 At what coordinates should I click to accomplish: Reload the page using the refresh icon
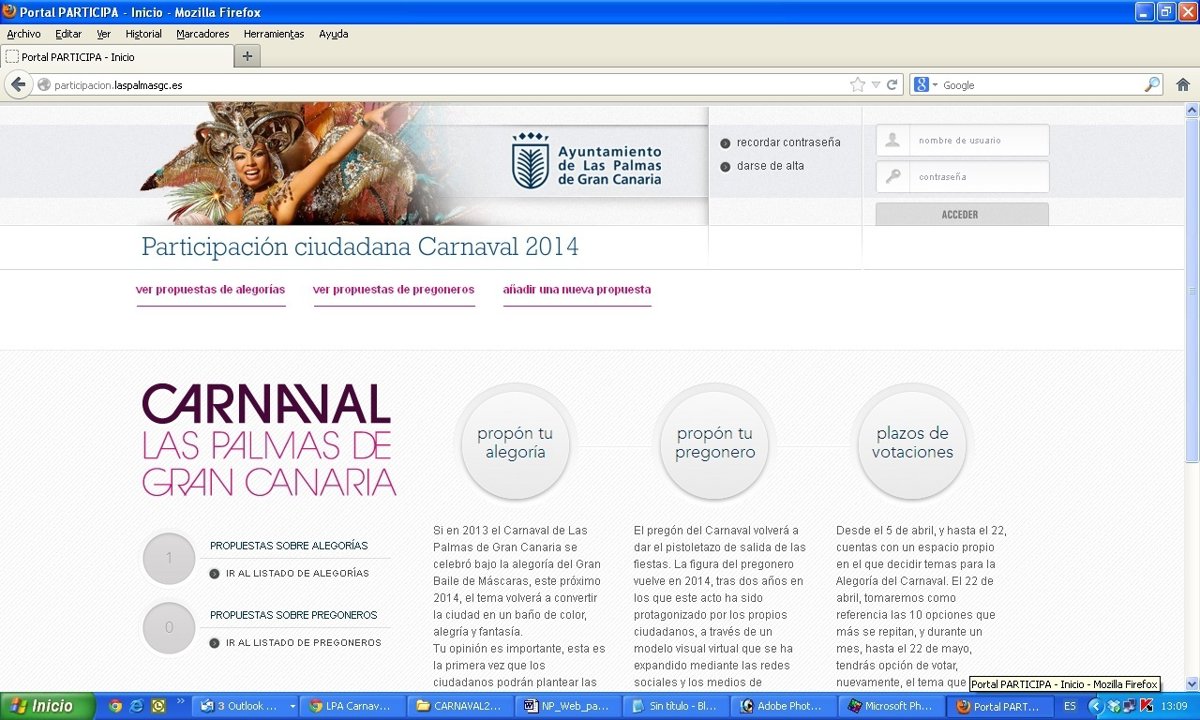click(892, 85)
